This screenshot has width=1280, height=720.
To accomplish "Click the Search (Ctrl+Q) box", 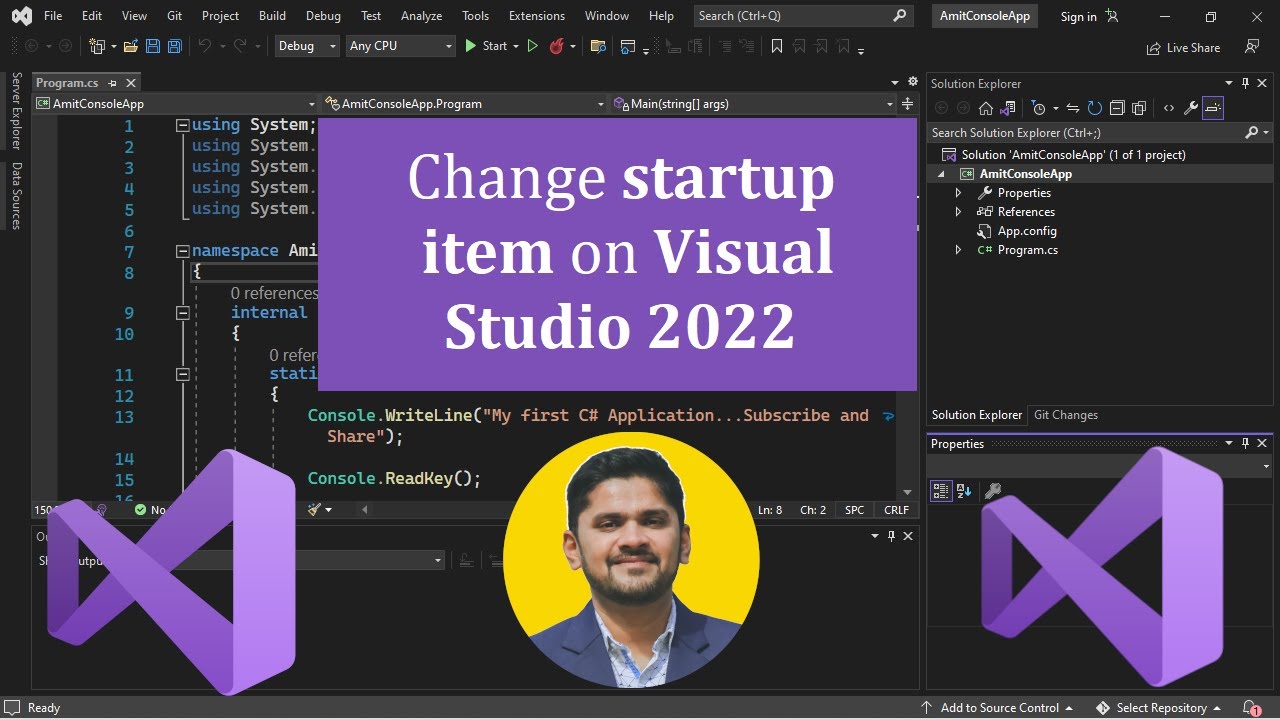I will (x=802, y=16).
